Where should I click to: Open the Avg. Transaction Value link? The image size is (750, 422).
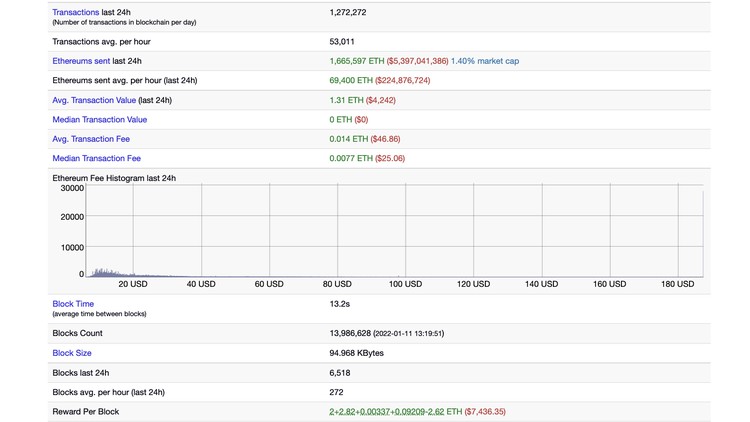coord(93,100)
